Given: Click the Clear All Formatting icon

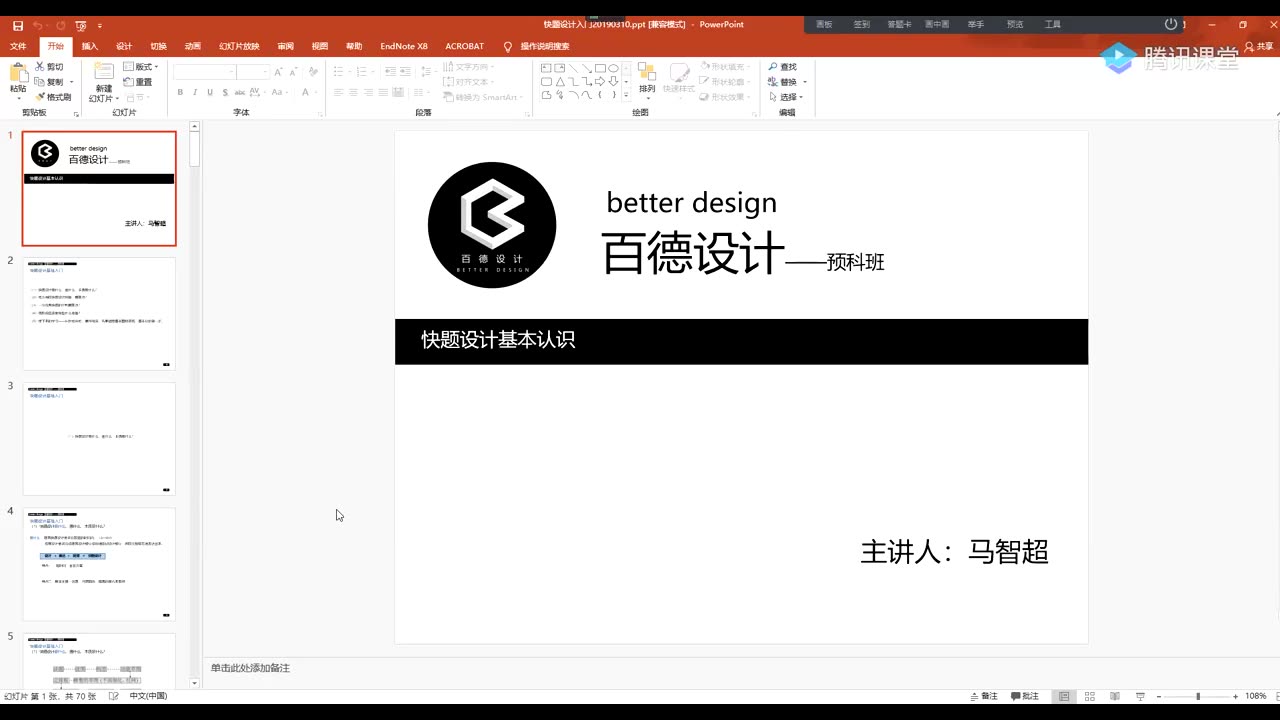Looking at the screenshot, I should pos(312,72).
